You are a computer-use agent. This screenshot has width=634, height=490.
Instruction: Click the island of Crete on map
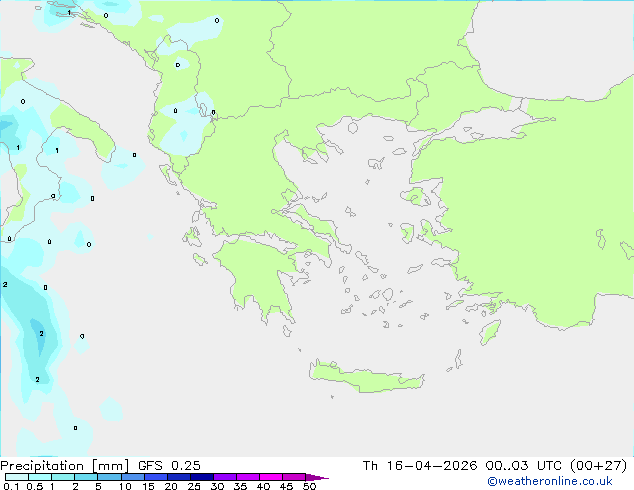click(366, 378)
